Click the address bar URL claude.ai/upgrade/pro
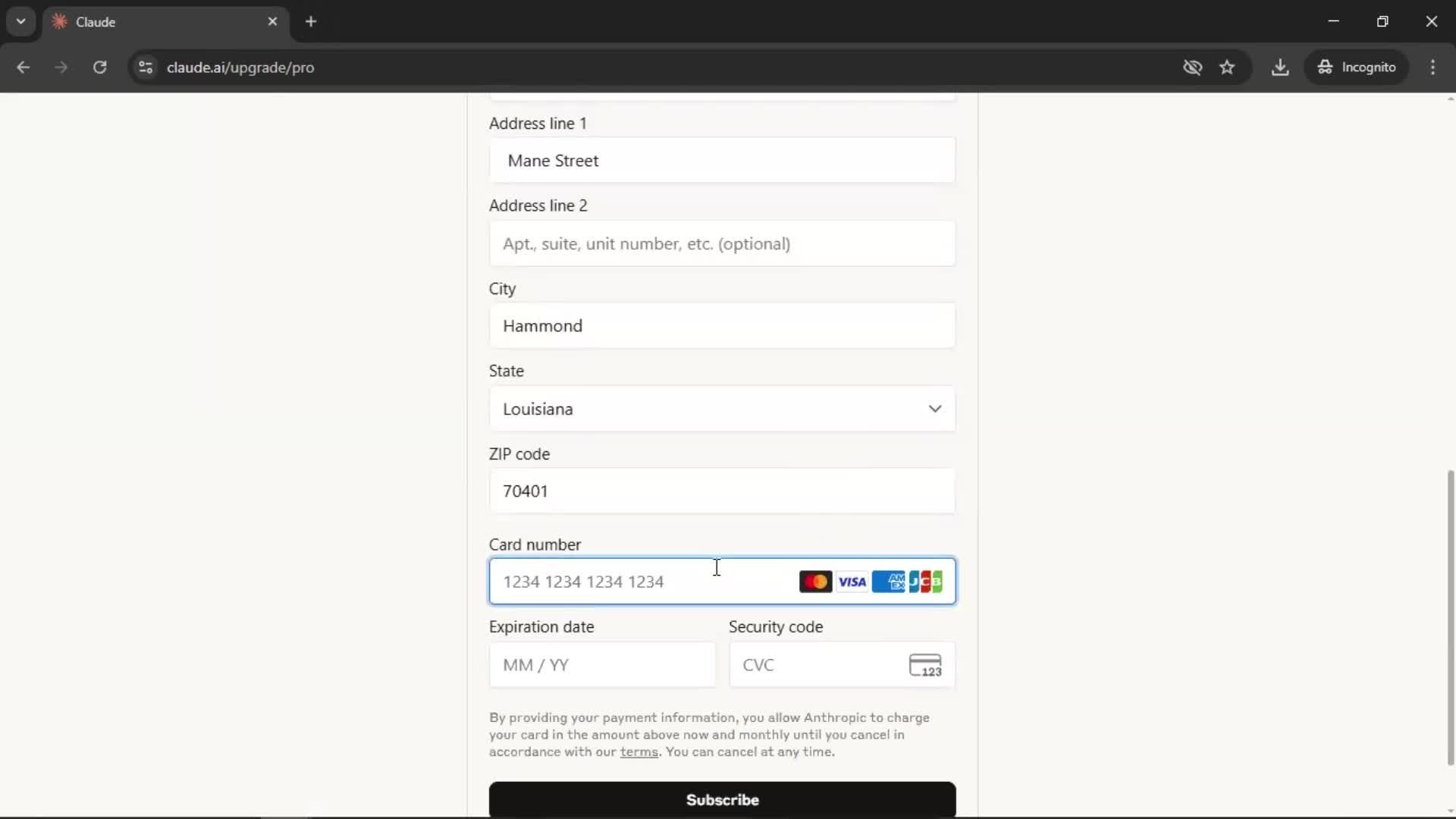Screen dimensions: 1456x819 (240, 67)
